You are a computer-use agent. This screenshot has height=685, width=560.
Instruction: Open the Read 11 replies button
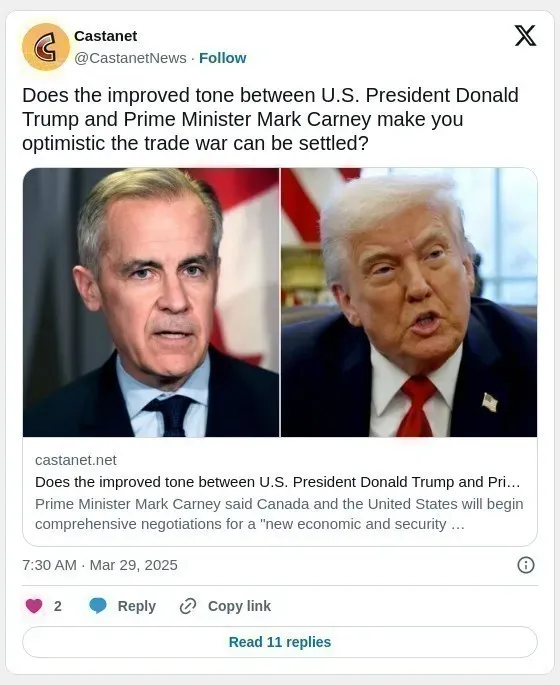tap(280, 642)
